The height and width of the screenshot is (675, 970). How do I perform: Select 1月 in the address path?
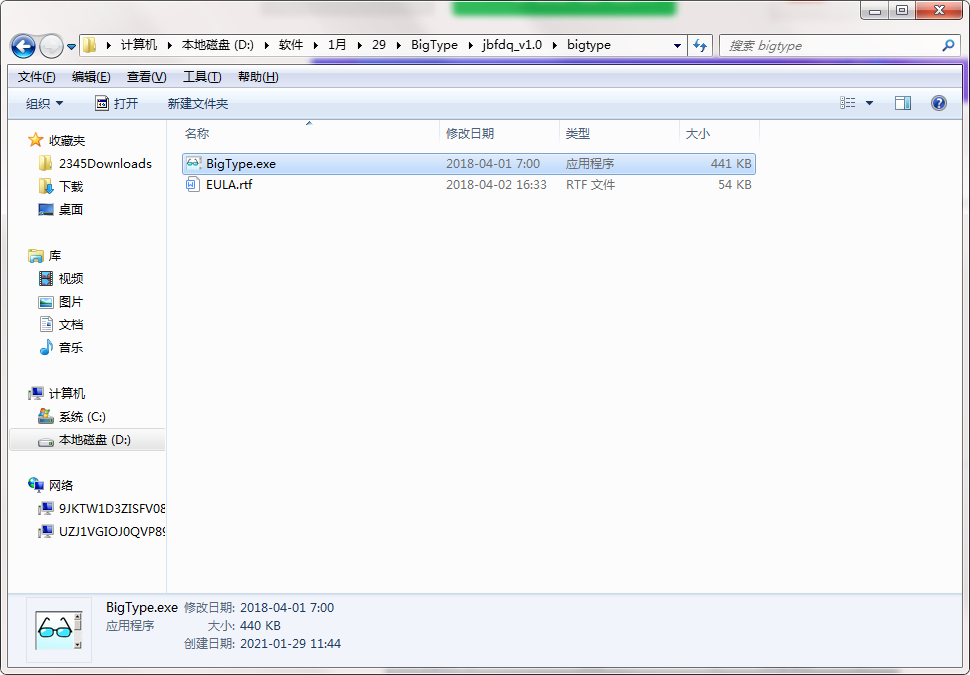337,45
